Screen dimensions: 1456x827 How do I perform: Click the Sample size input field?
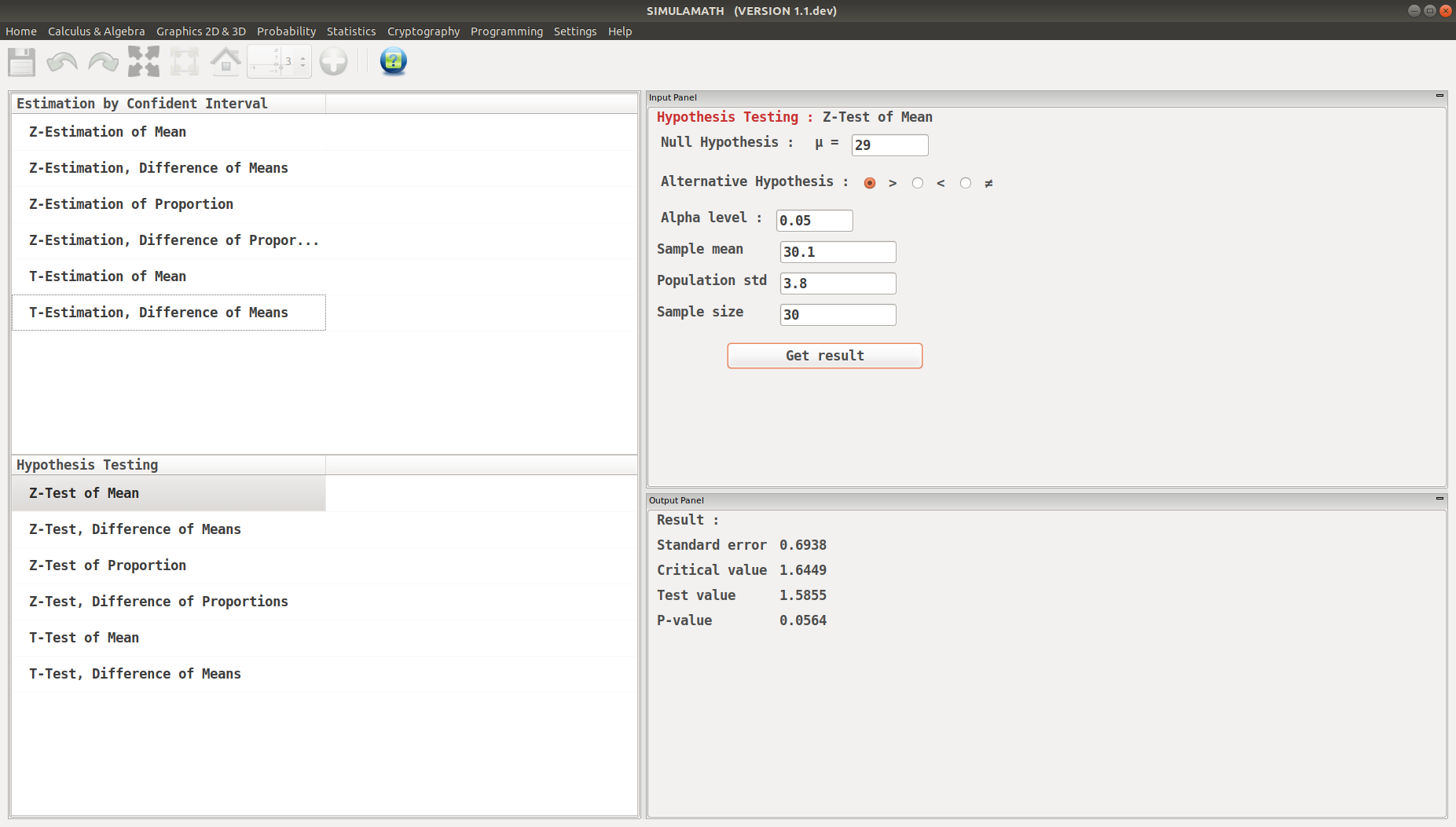click(x=838, y=315)
